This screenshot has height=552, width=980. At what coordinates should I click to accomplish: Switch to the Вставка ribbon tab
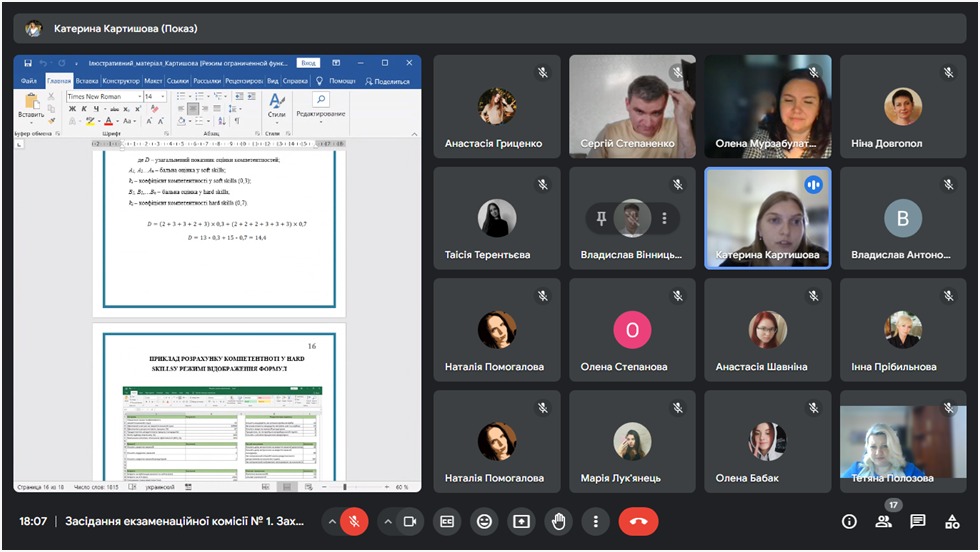tap(87, 81)
